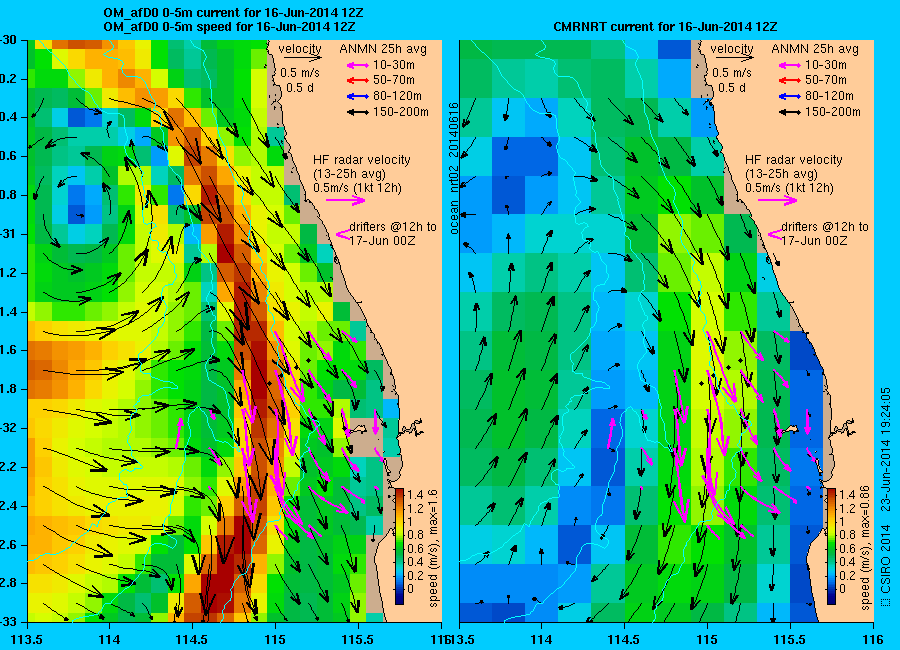Click longitude label '115' under left map
900x650 pixels.
(275, 639)
